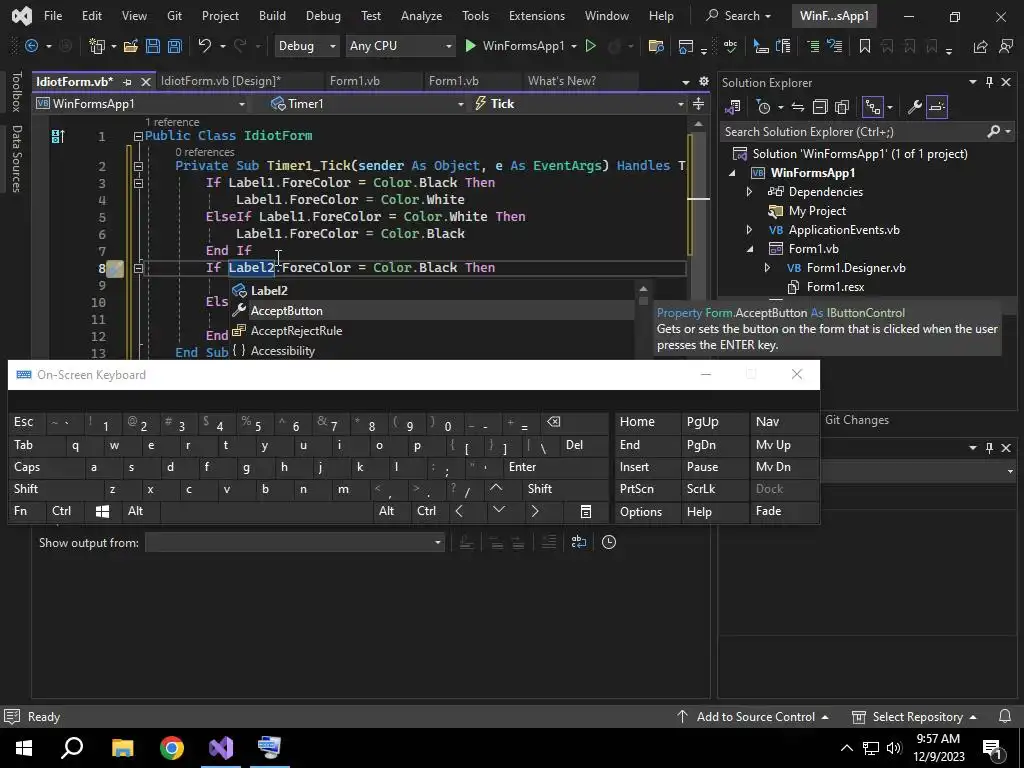Collapse All in Solution Explorer
The image size is (1024, 768).
(x=820, y=107)
